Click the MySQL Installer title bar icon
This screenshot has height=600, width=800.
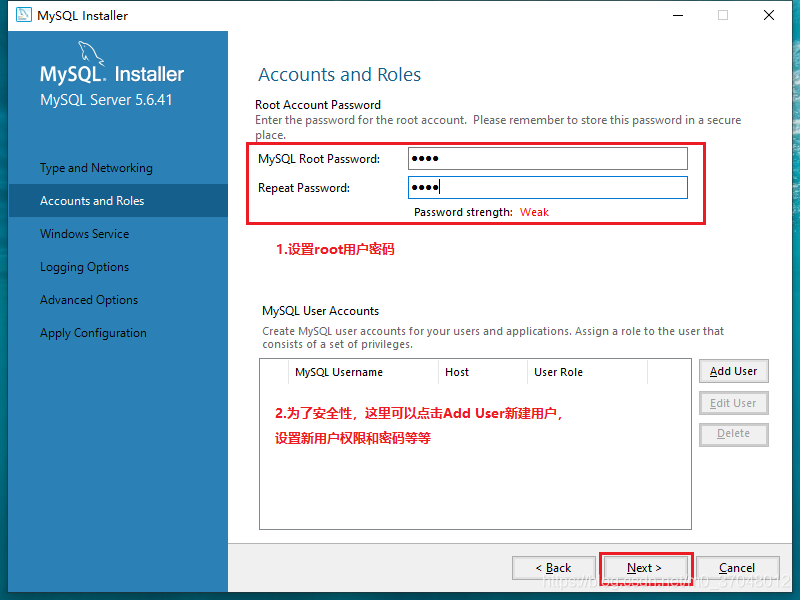(x=24, y=15)
